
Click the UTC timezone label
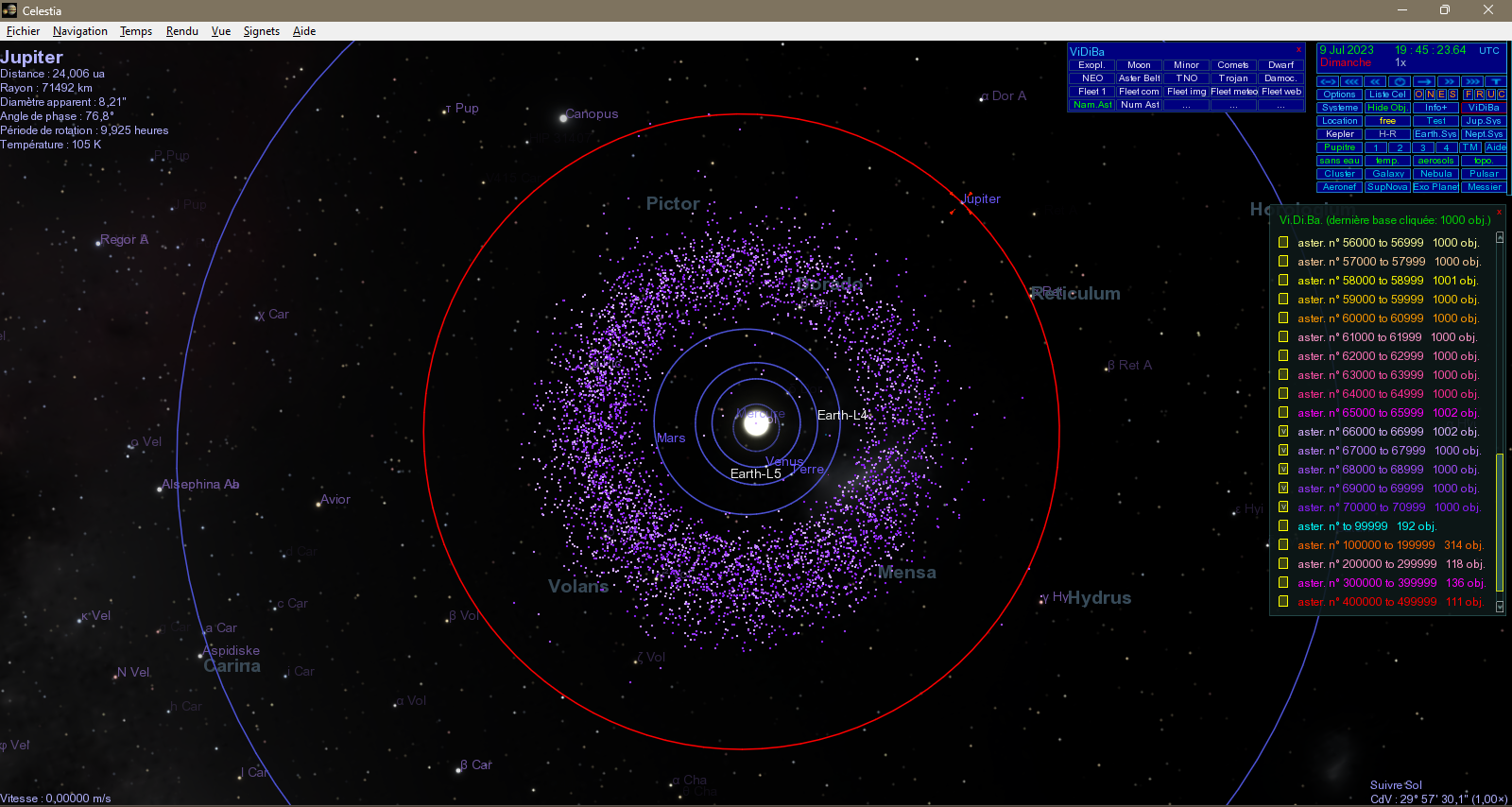pyautogui.click(x=1489, y=50)
